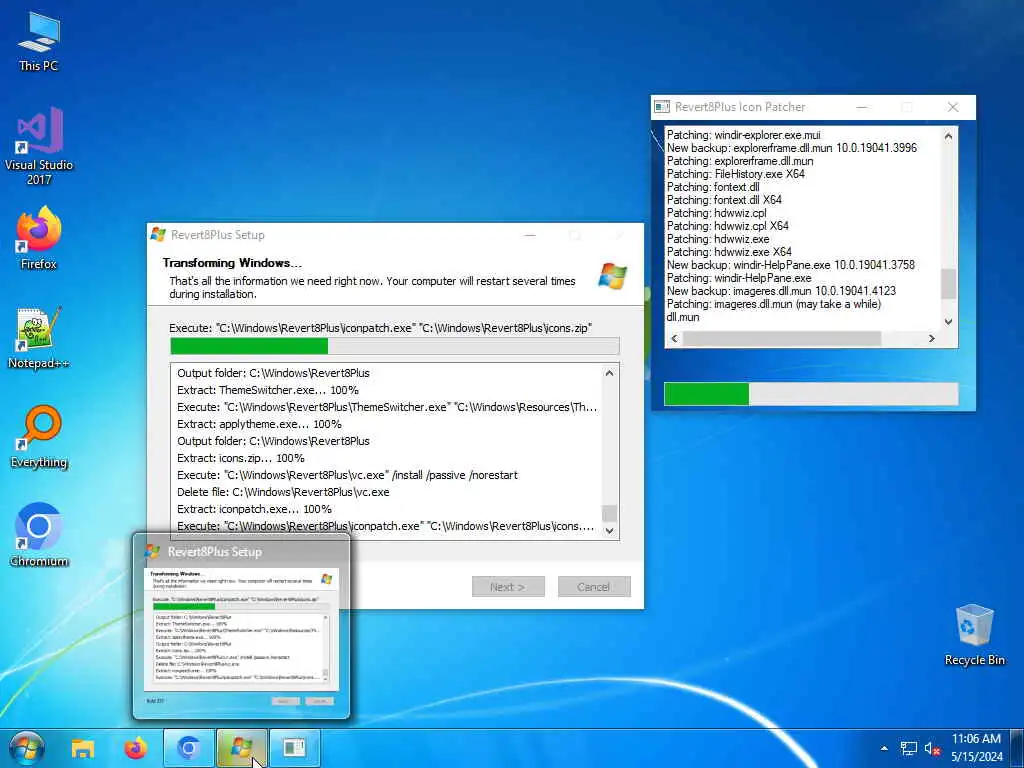Switch to Chromium in the taskbar

point(189,748)
